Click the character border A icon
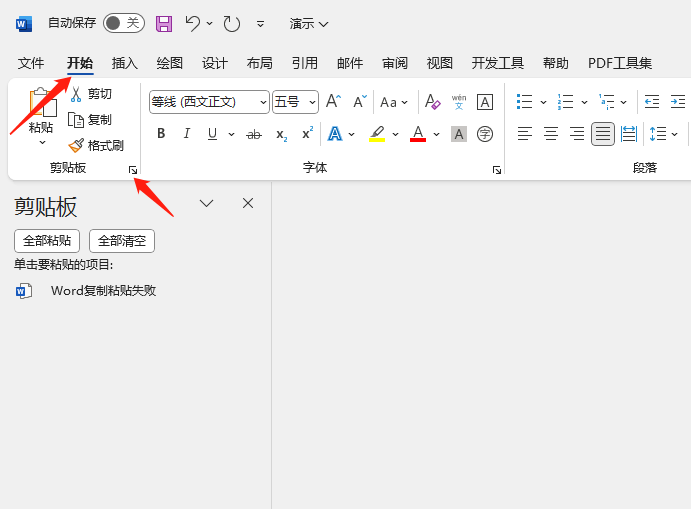 pyautogui.click(x=485, y=102)
